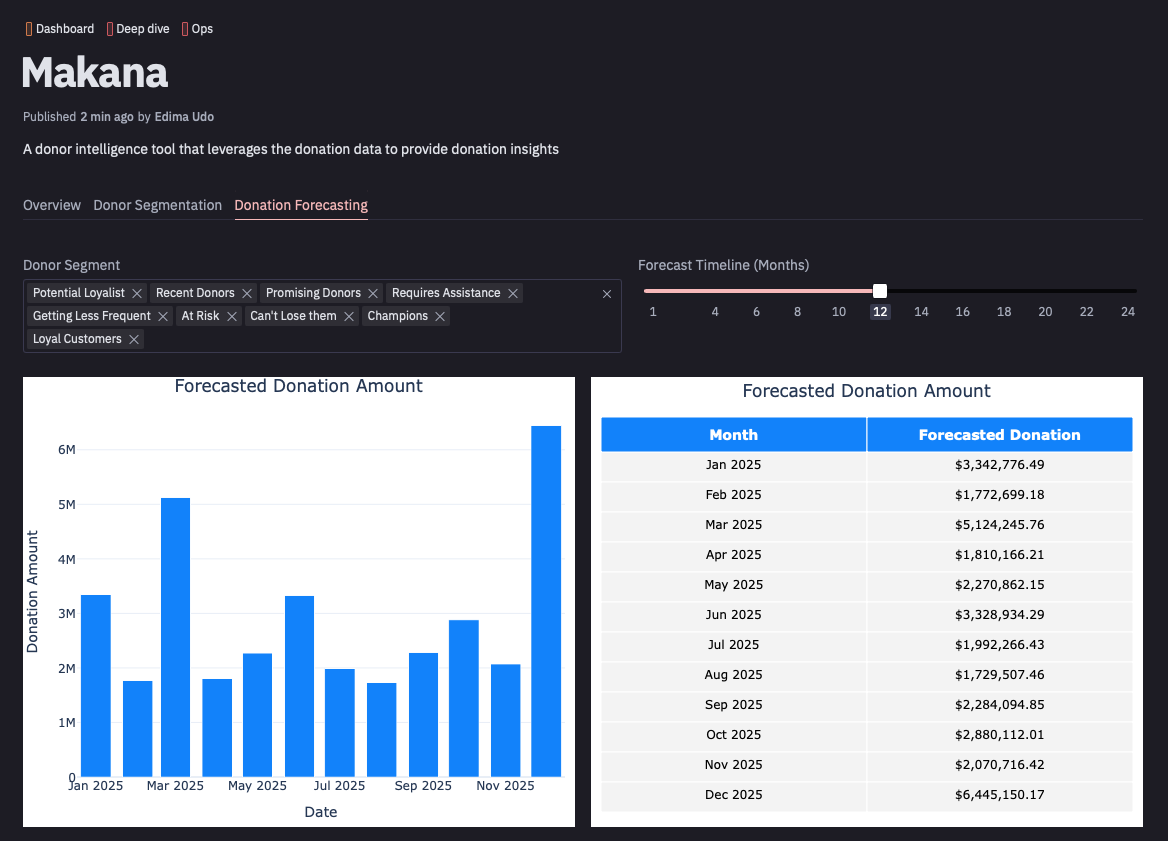Open the Ops link text

click(203, 29)
